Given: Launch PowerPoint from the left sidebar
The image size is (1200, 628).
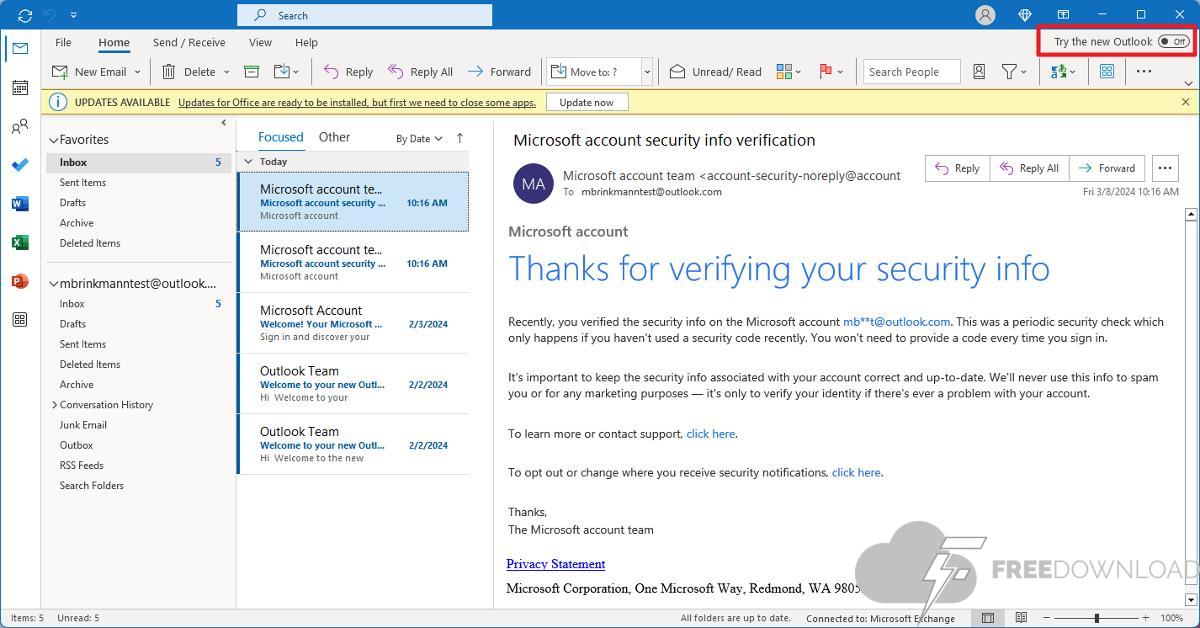Looking at the screenshot, I should pos(19,282).
